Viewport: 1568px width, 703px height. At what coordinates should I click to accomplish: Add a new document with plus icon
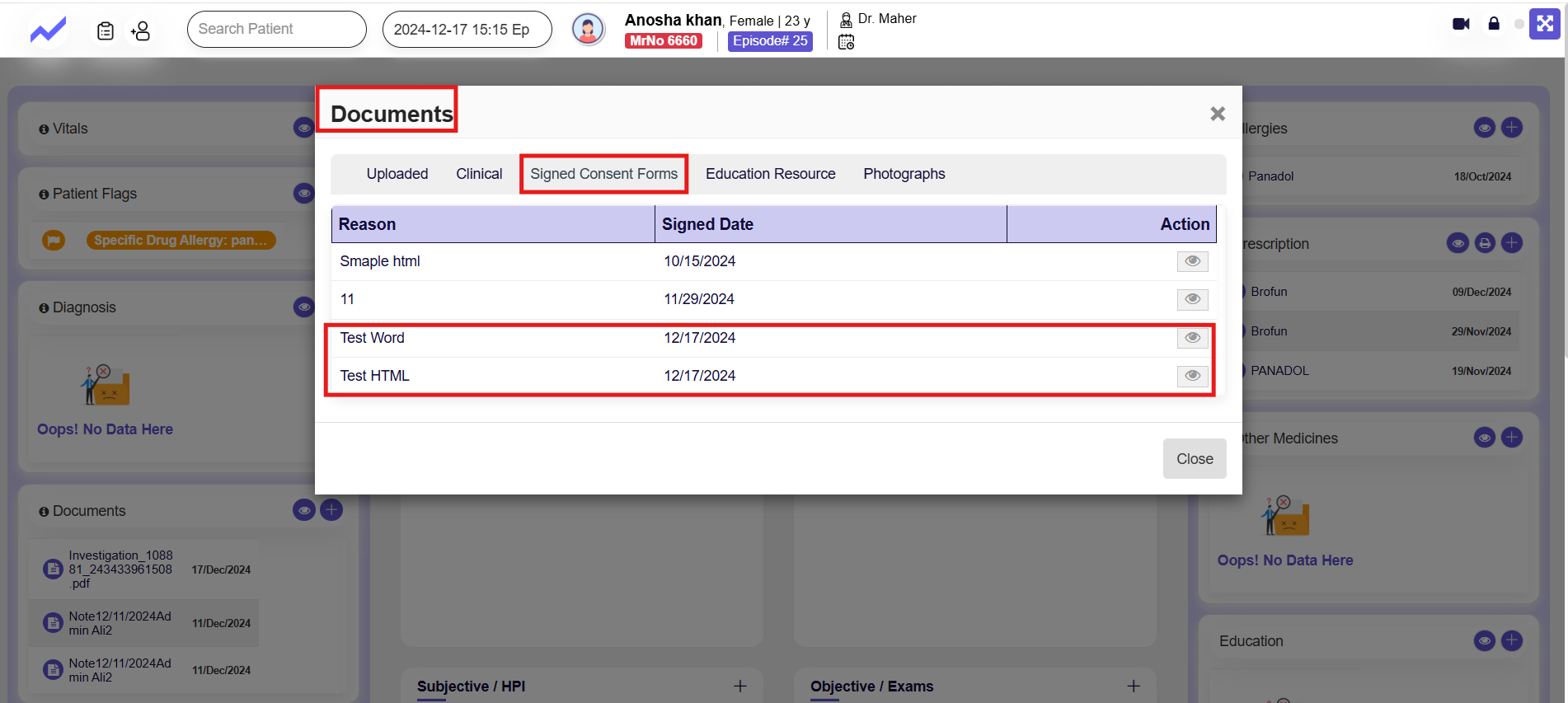[331, 510]
